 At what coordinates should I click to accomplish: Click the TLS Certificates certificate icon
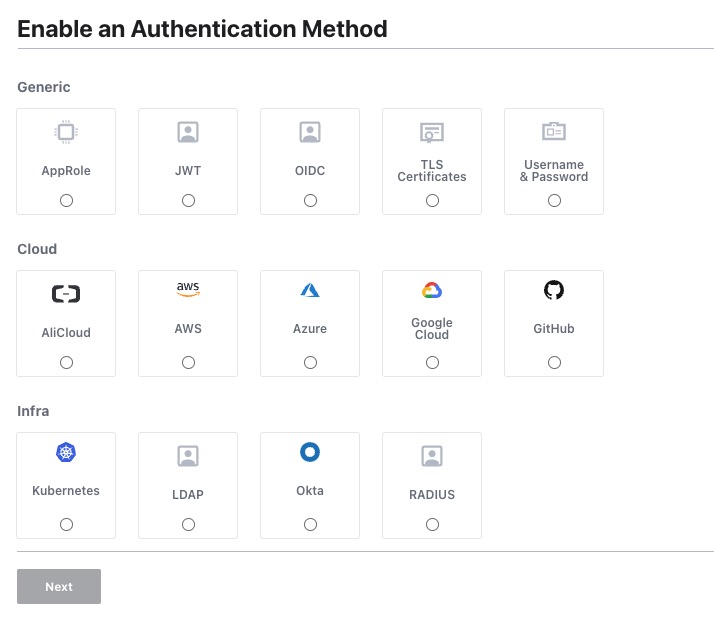tap(432, 132)
